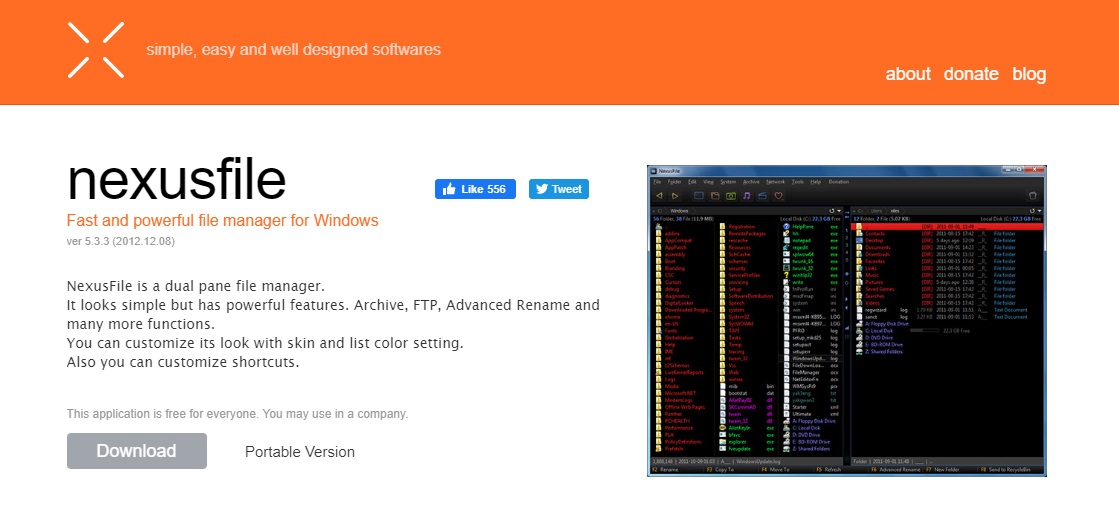Screen dimensions: 1119x513
Task: Visit the blog link
Action: [1029, 74]
